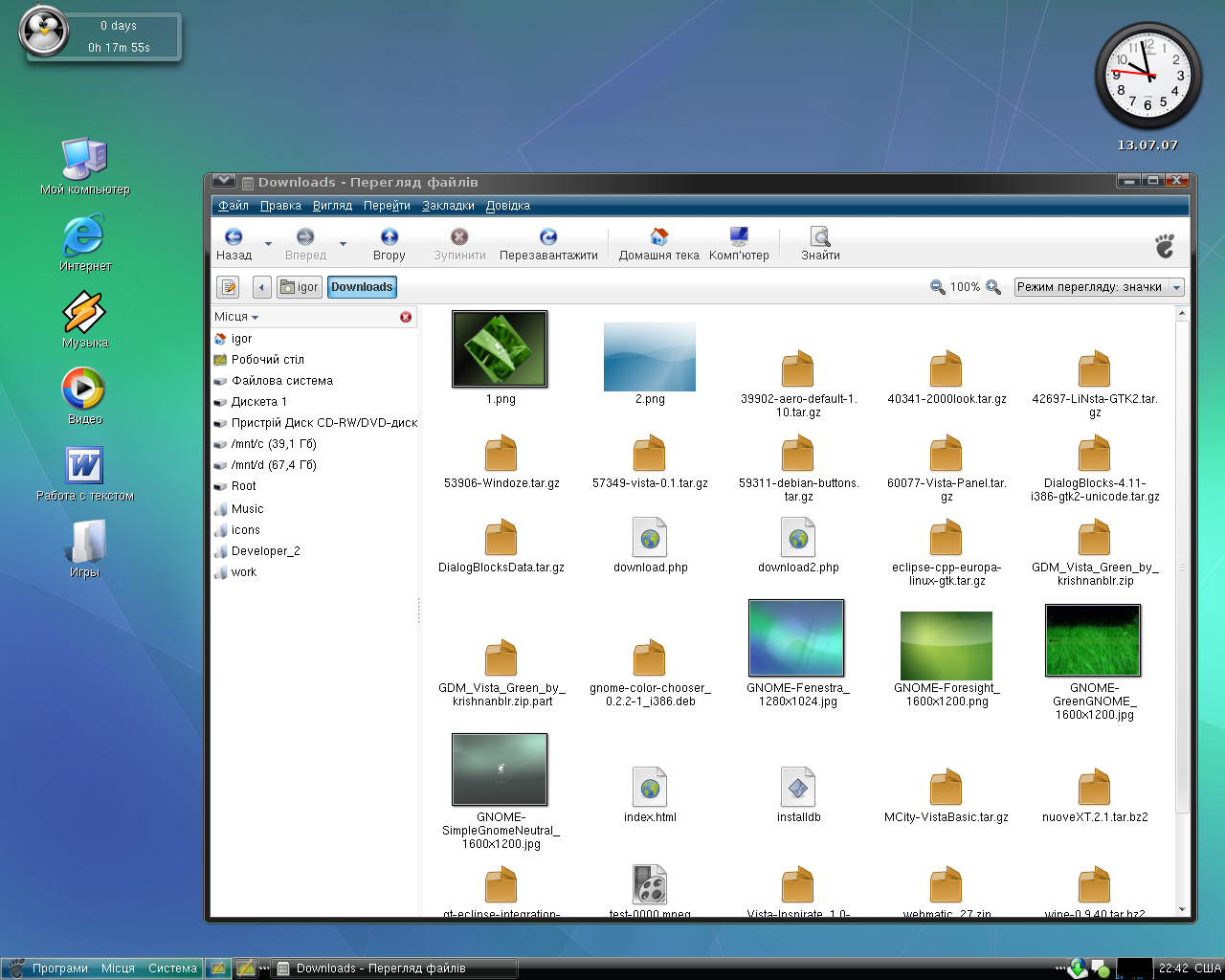Screen dimensions: 1225x980
Task: Reload folder with Перезавантажити icon
Action: (x=548, y=237)
